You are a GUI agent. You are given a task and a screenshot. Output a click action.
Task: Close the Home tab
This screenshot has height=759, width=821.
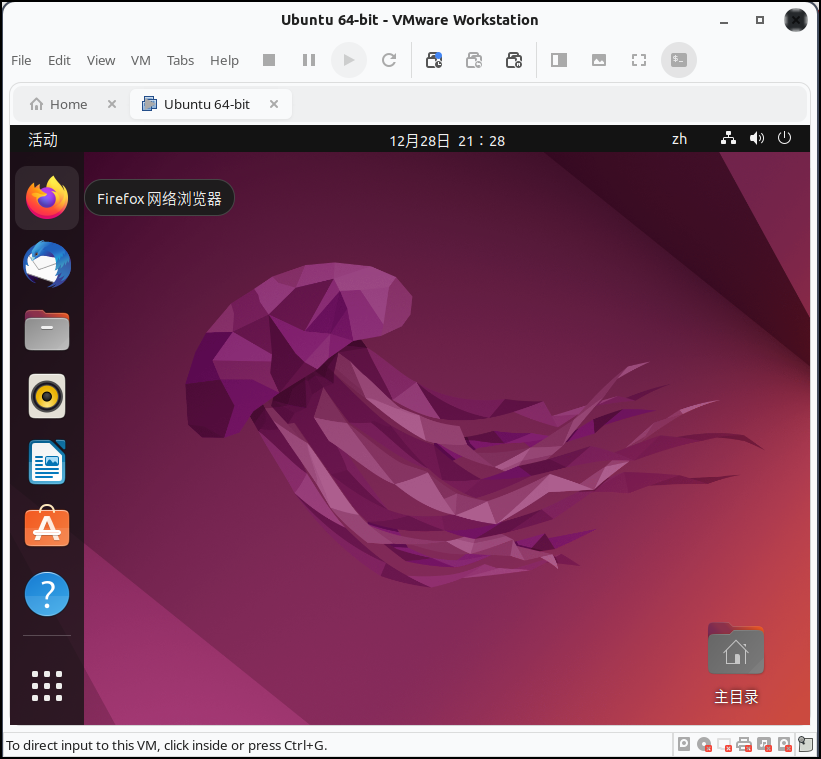(x=112, y=104)
